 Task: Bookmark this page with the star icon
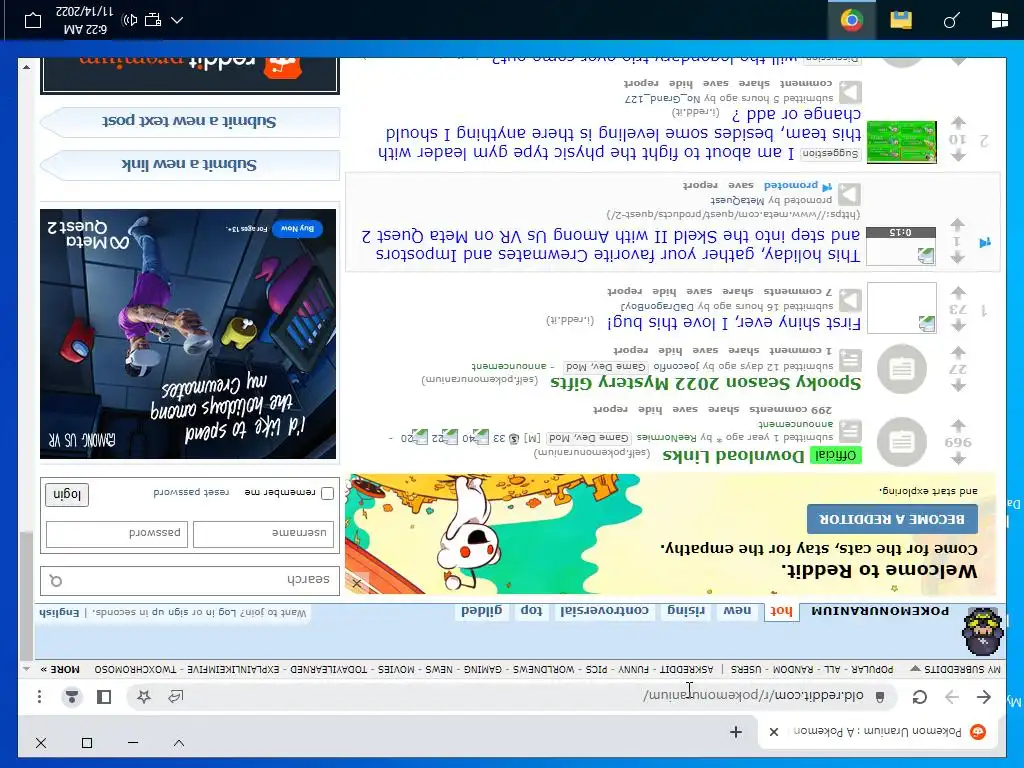[x=144, y=697]
